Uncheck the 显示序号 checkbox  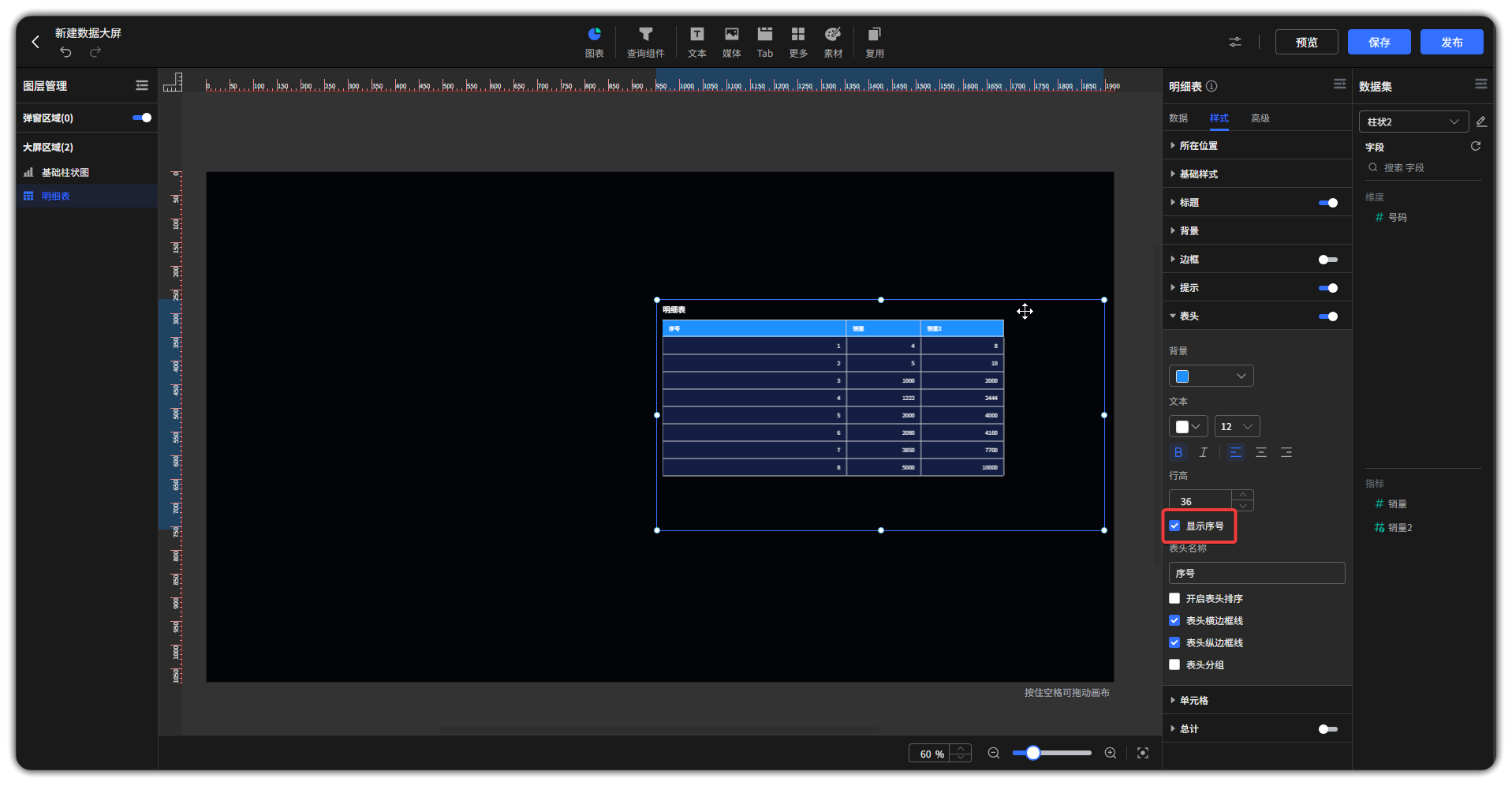pos(1175,526)
